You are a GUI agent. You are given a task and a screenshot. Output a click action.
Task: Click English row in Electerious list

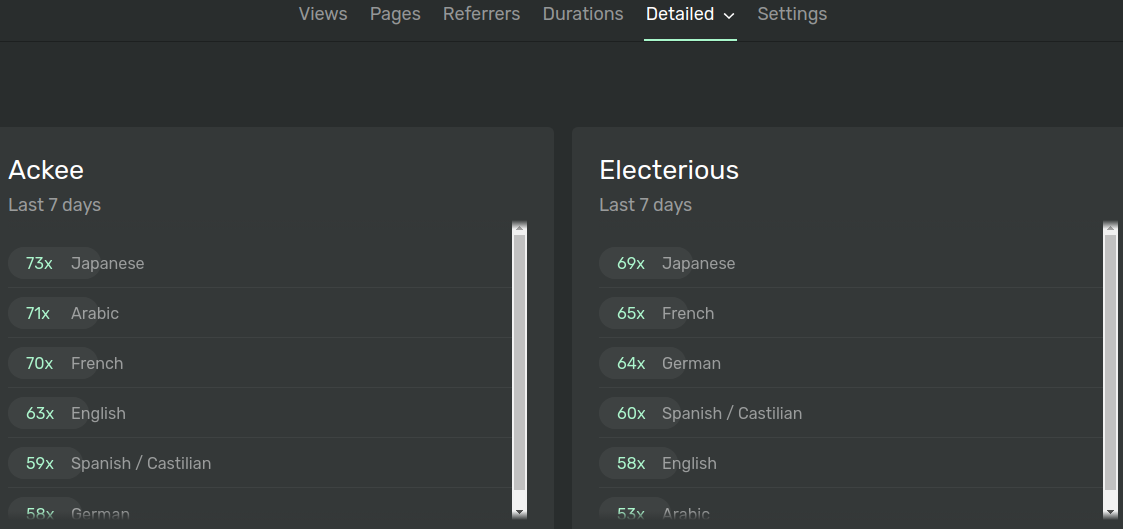851,463
